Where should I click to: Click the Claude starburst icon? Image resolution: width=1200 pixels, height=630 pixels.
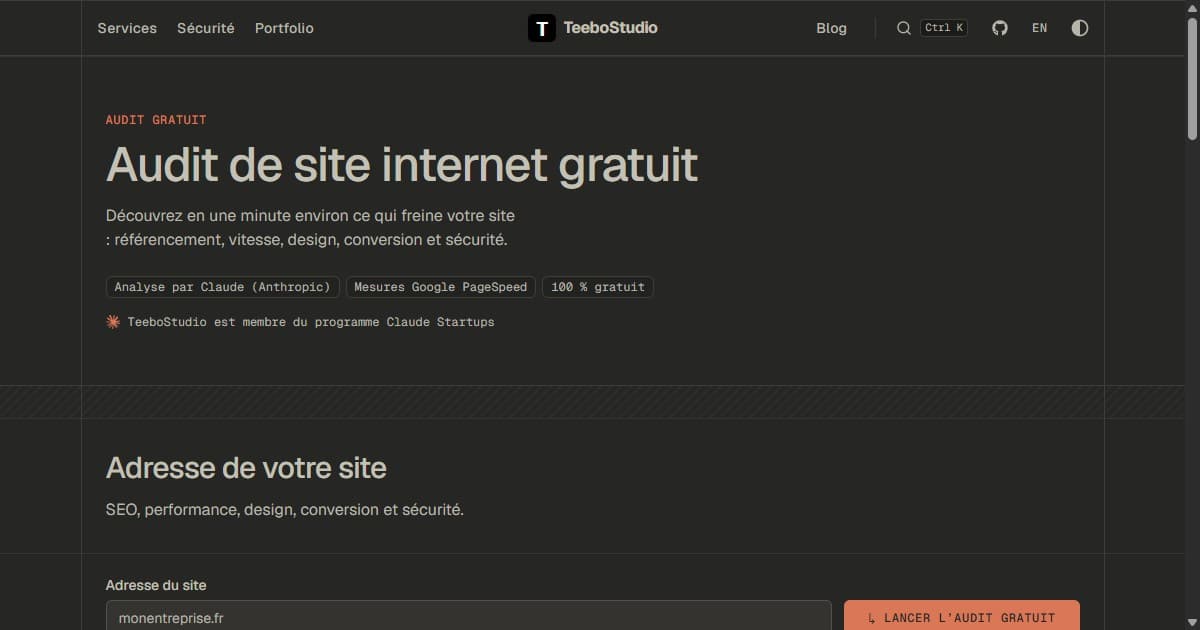tap(113, 322)
